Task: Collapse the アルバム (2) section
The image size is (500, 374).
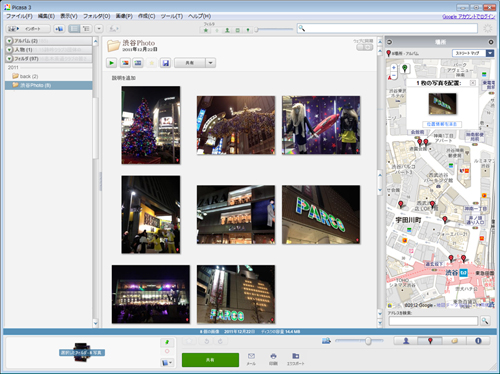Action: coord(9,41)
